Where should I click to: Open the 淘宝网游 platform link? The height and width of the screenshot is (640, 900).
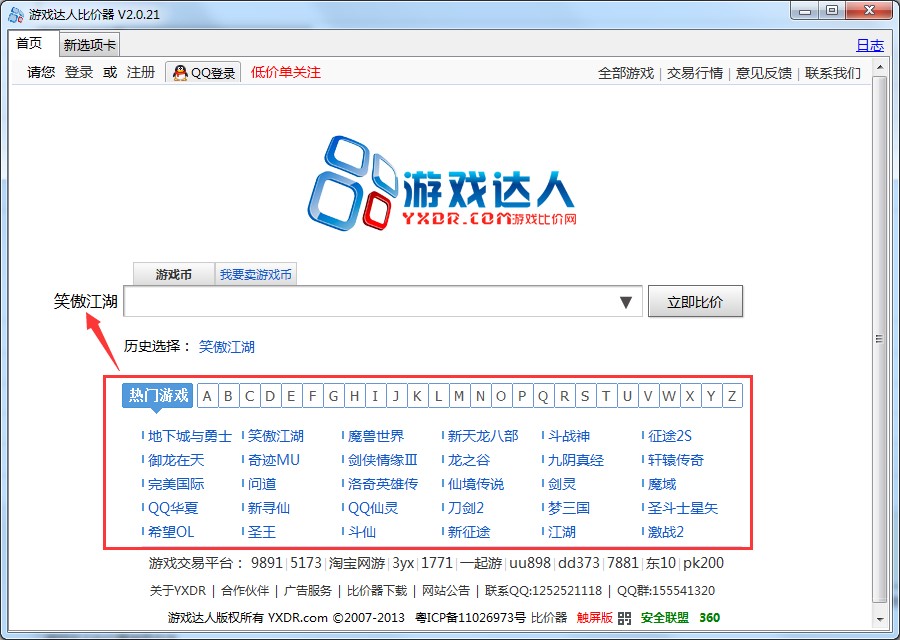[x=356, y=563]
